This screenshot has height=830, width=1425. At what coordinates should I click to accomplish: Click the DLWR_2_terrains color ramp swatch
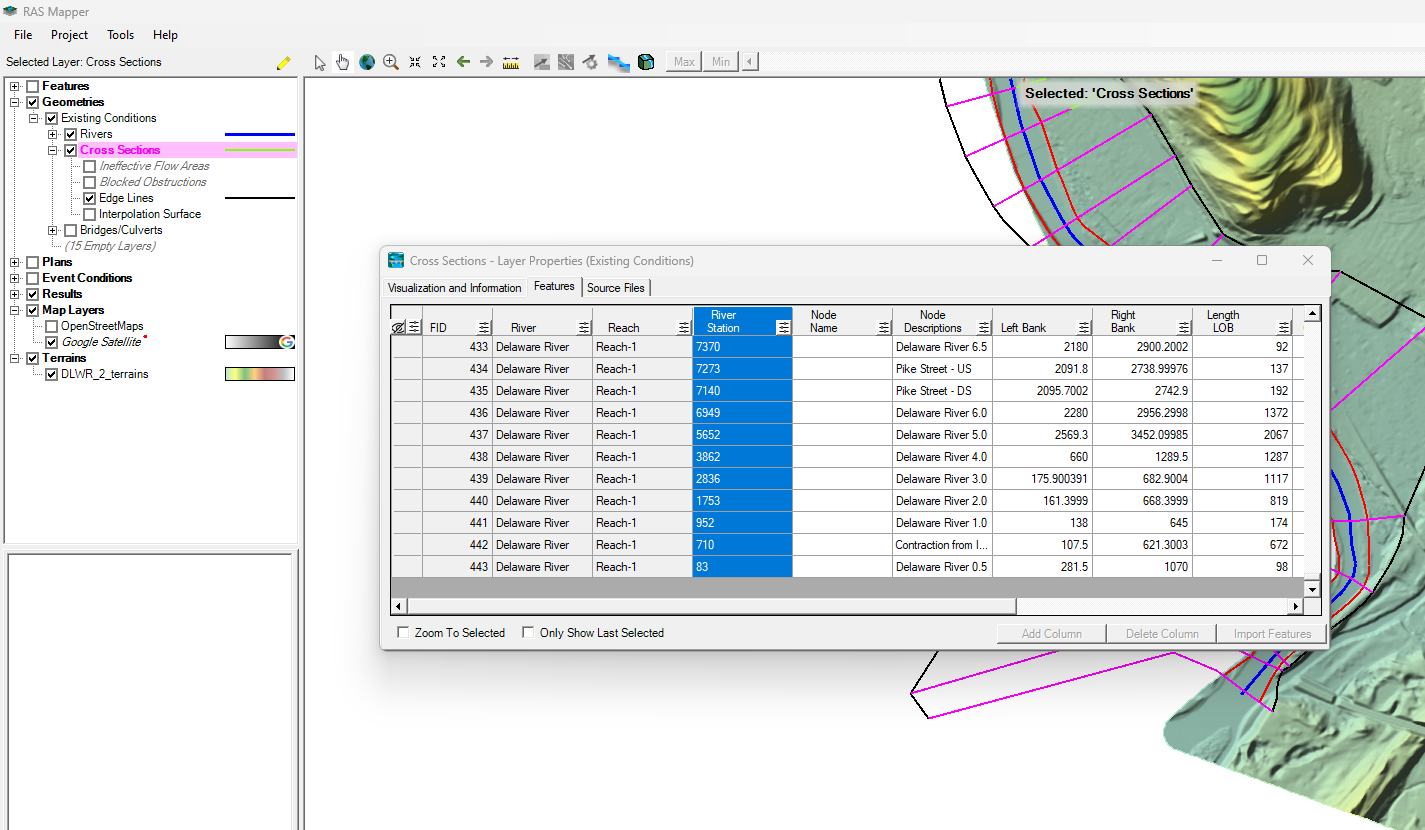coord(260,374)
